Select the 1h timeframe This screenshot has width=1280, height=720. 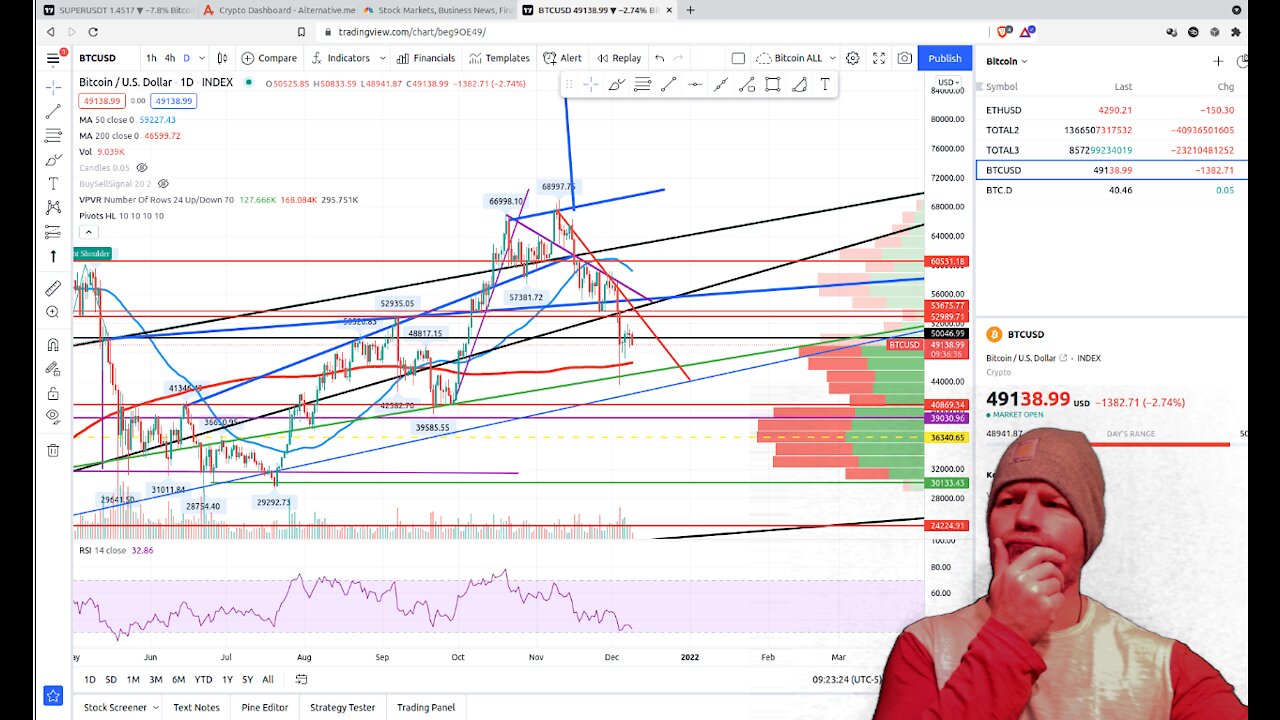coord(151,58)
